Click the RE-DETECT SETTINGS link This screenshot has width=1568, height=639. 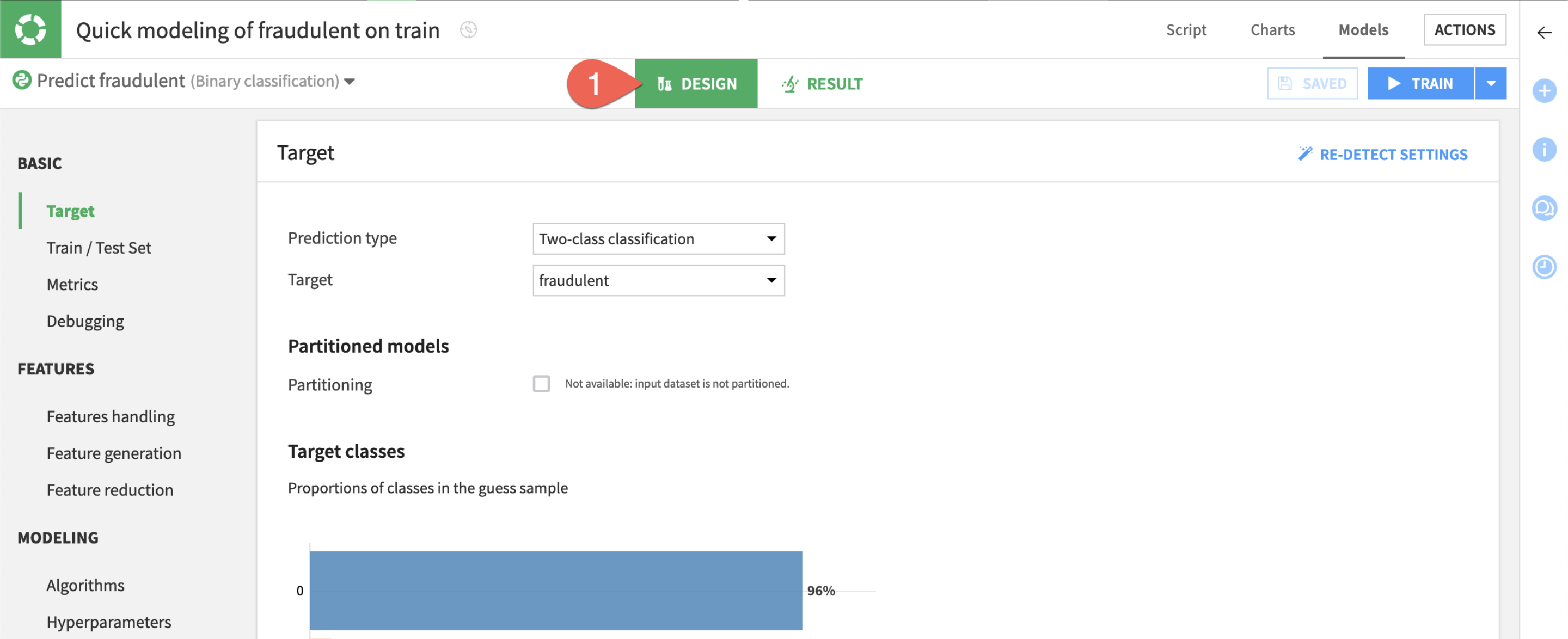(x=1382, y=155)
